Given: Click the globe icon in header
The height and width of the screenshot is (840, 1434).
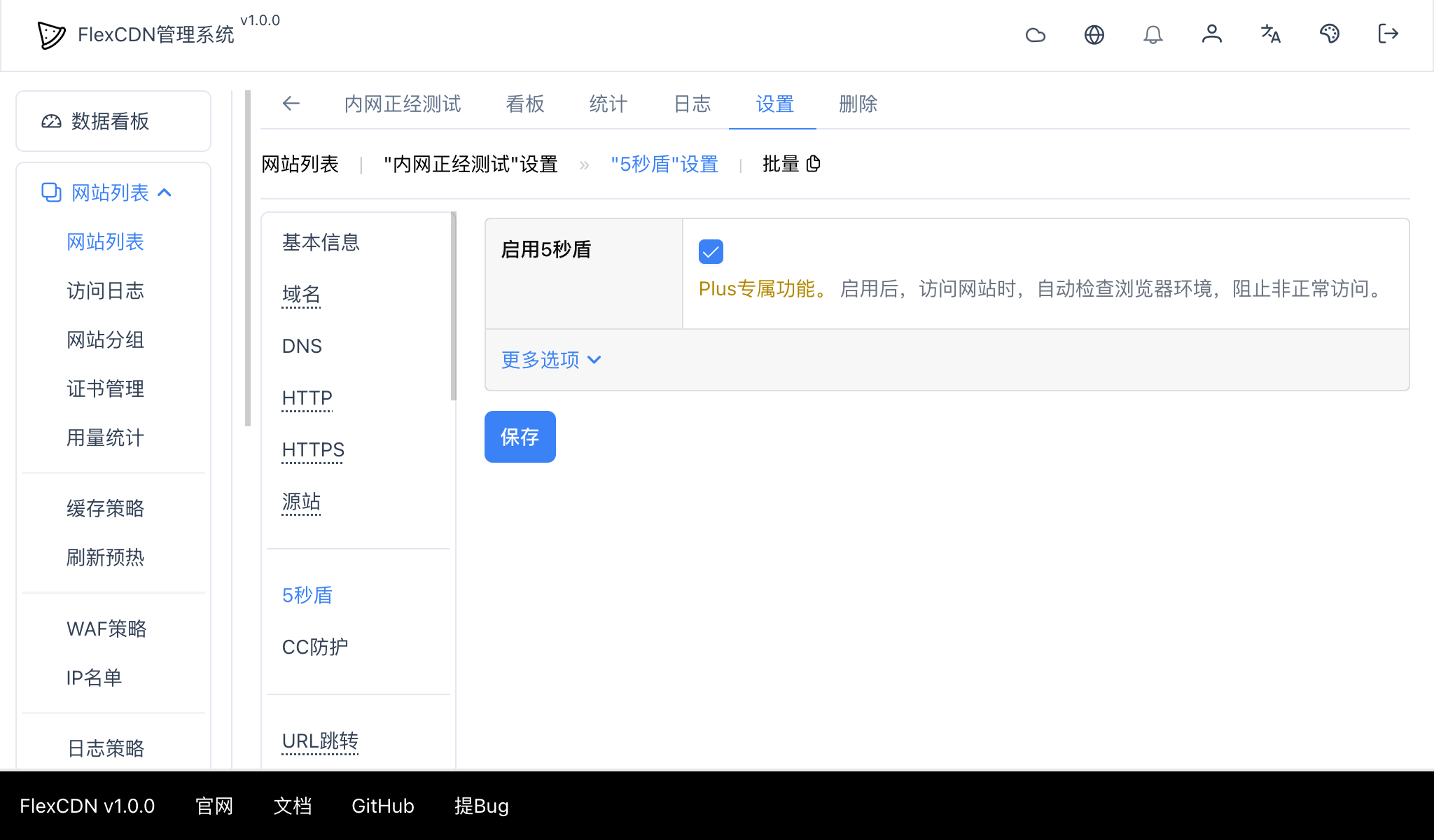Looking at the screenshot, I should click(x=1094, y=34).
